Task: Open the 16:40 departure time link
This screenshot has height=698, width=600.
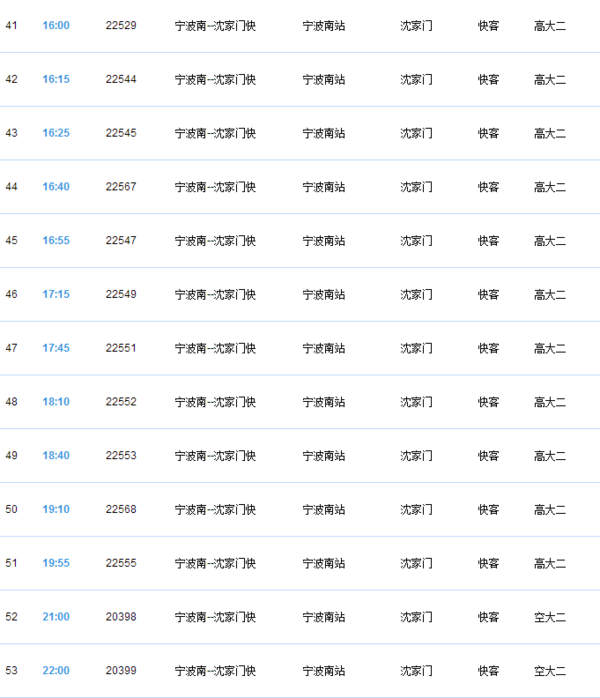Action: coord(56,187)
